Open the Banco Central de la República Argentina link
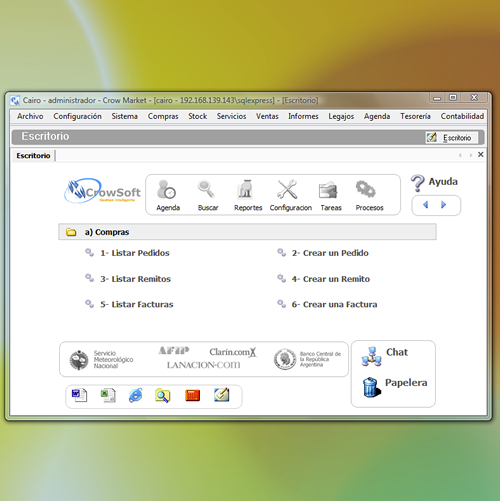The width and height of the screenshot is (500, 501). [307, 359]
